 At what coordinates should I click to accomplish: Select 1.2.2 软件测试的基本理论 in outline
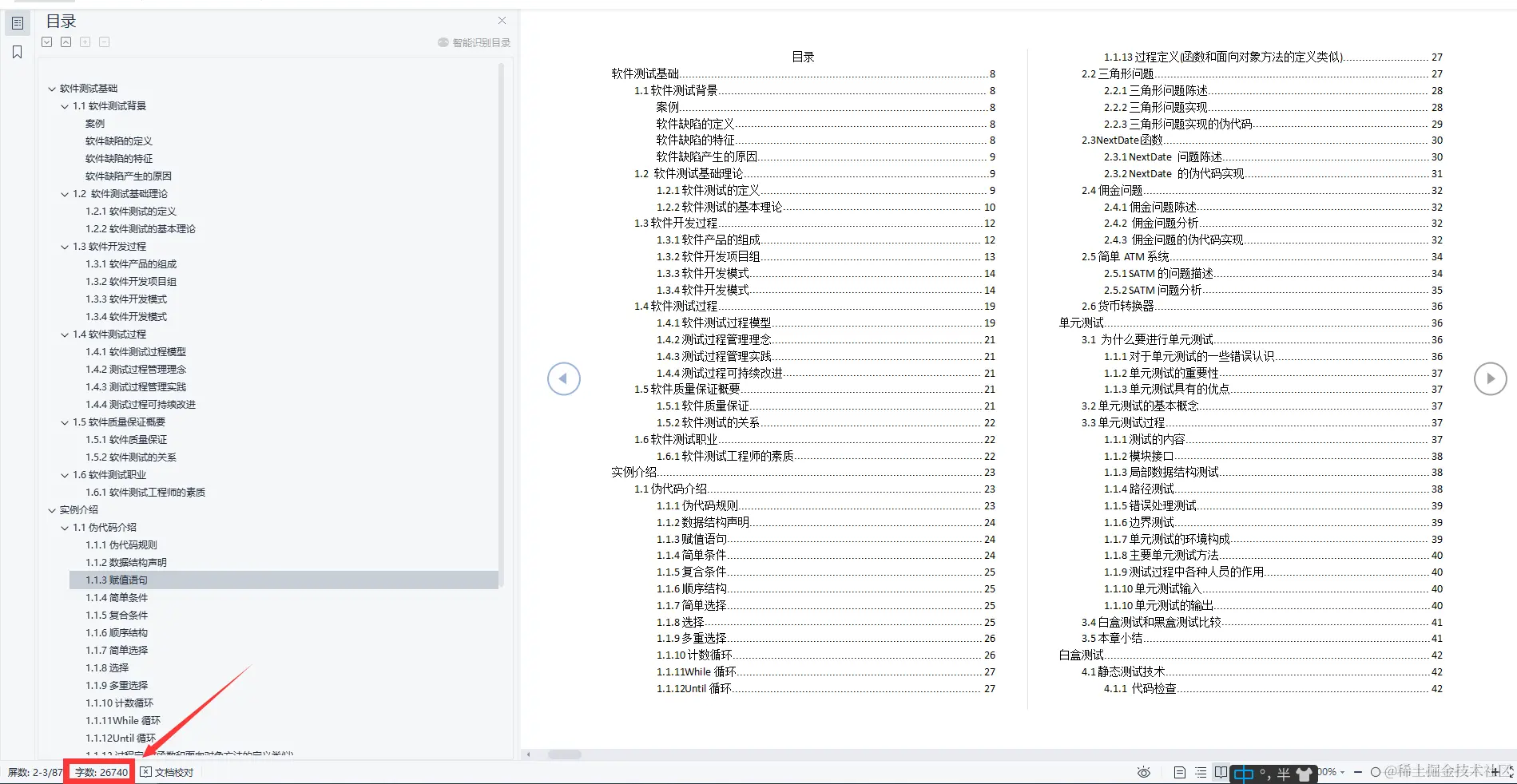[141, 229]
